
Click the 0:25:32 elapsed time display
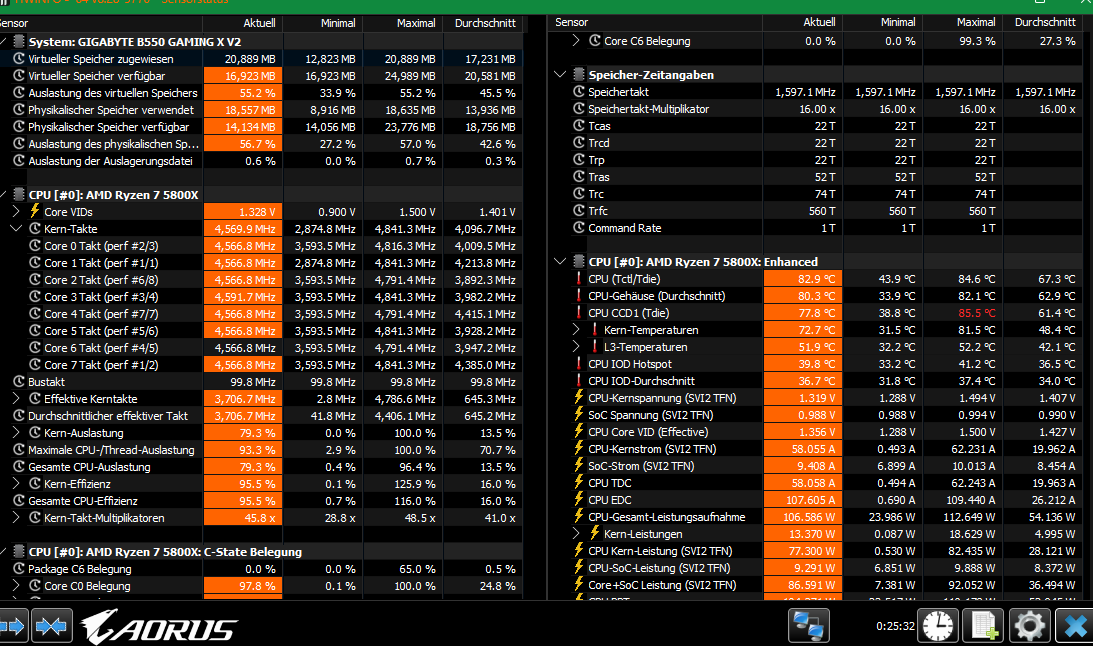click(895, 626)
